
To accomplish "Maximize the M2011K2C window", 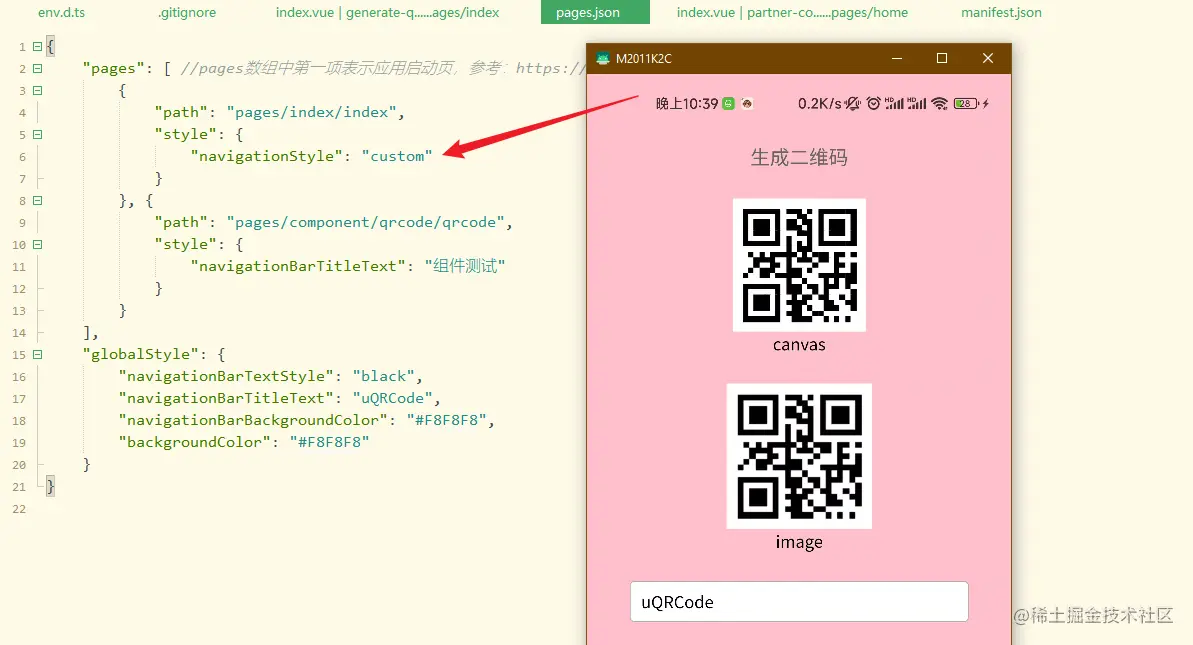I will pos(942,59).
